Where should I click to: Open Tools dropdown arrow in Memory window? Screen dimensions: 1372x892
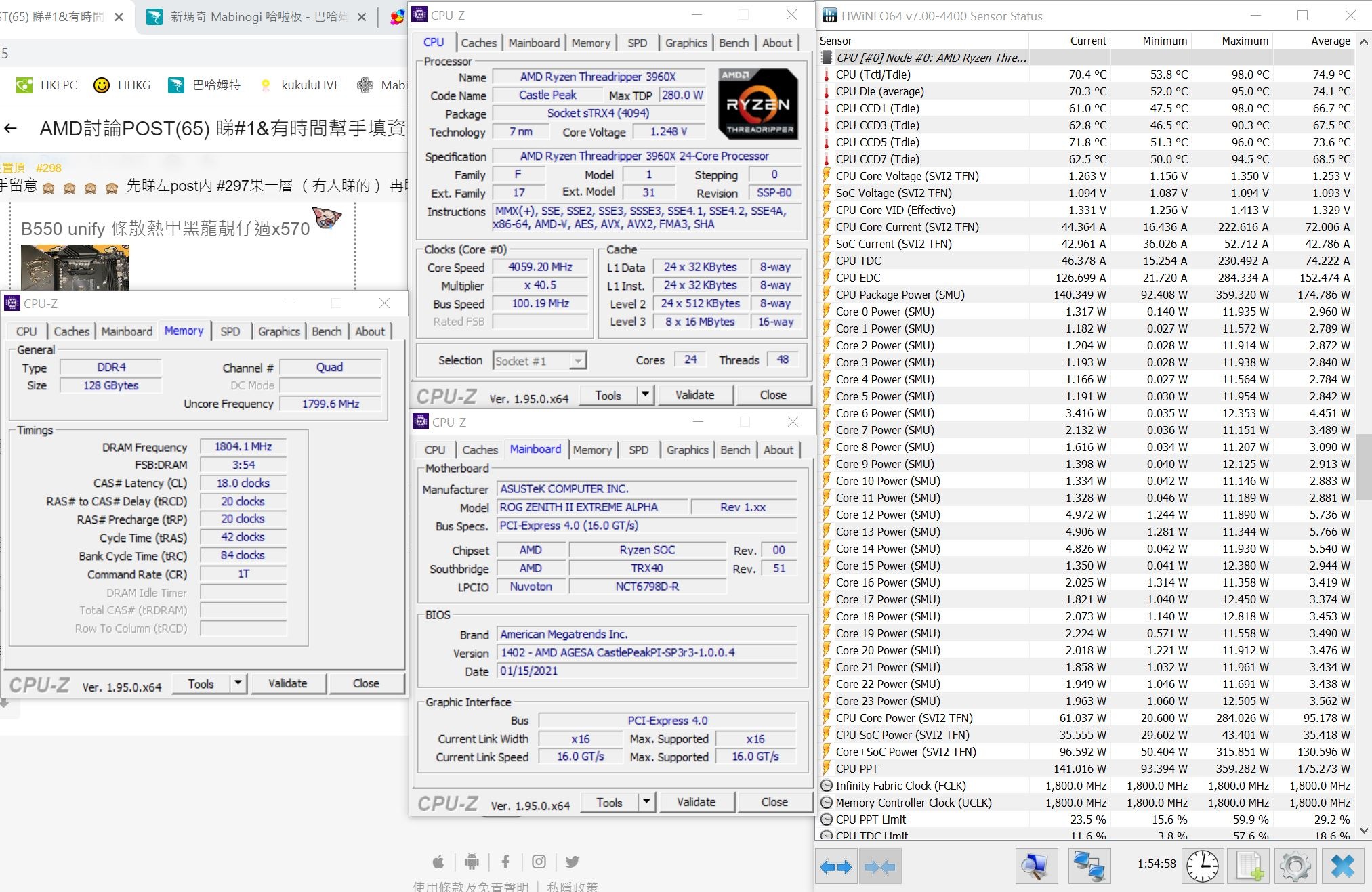[238, 683]
